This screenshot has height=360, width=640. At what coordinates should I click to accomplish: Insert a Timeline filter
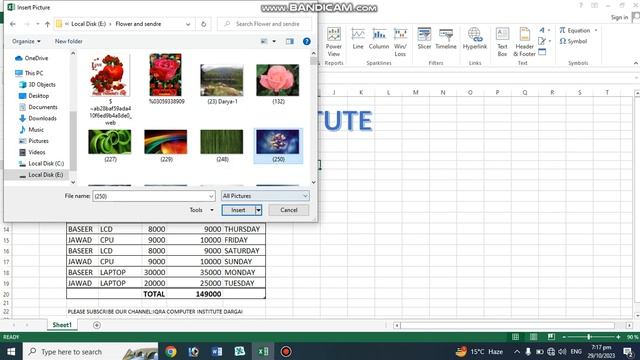click(446, 39)
